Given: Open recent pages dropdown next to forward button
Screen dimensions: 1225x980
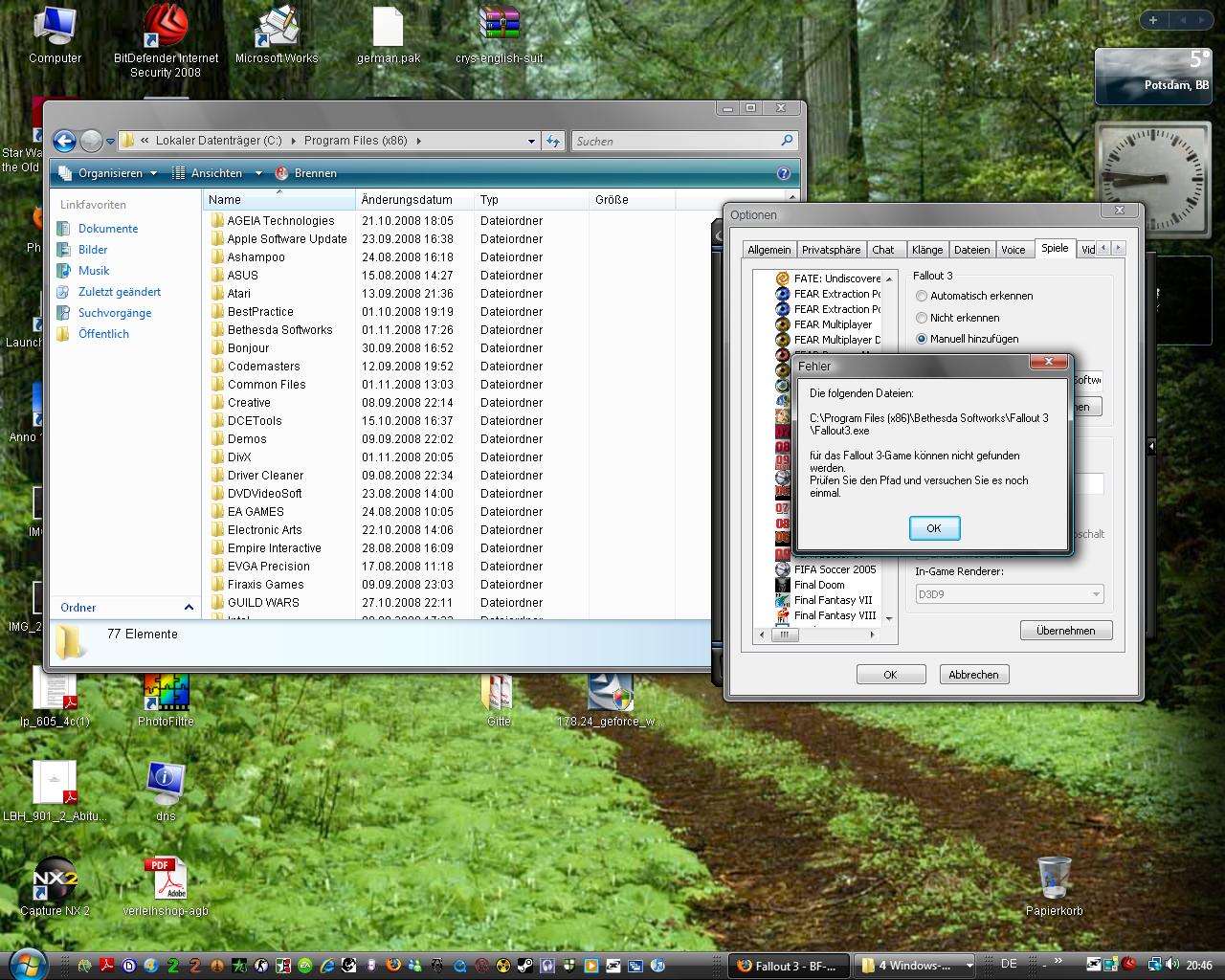Looking at the screenshot, I should click(x=110, y=142).
